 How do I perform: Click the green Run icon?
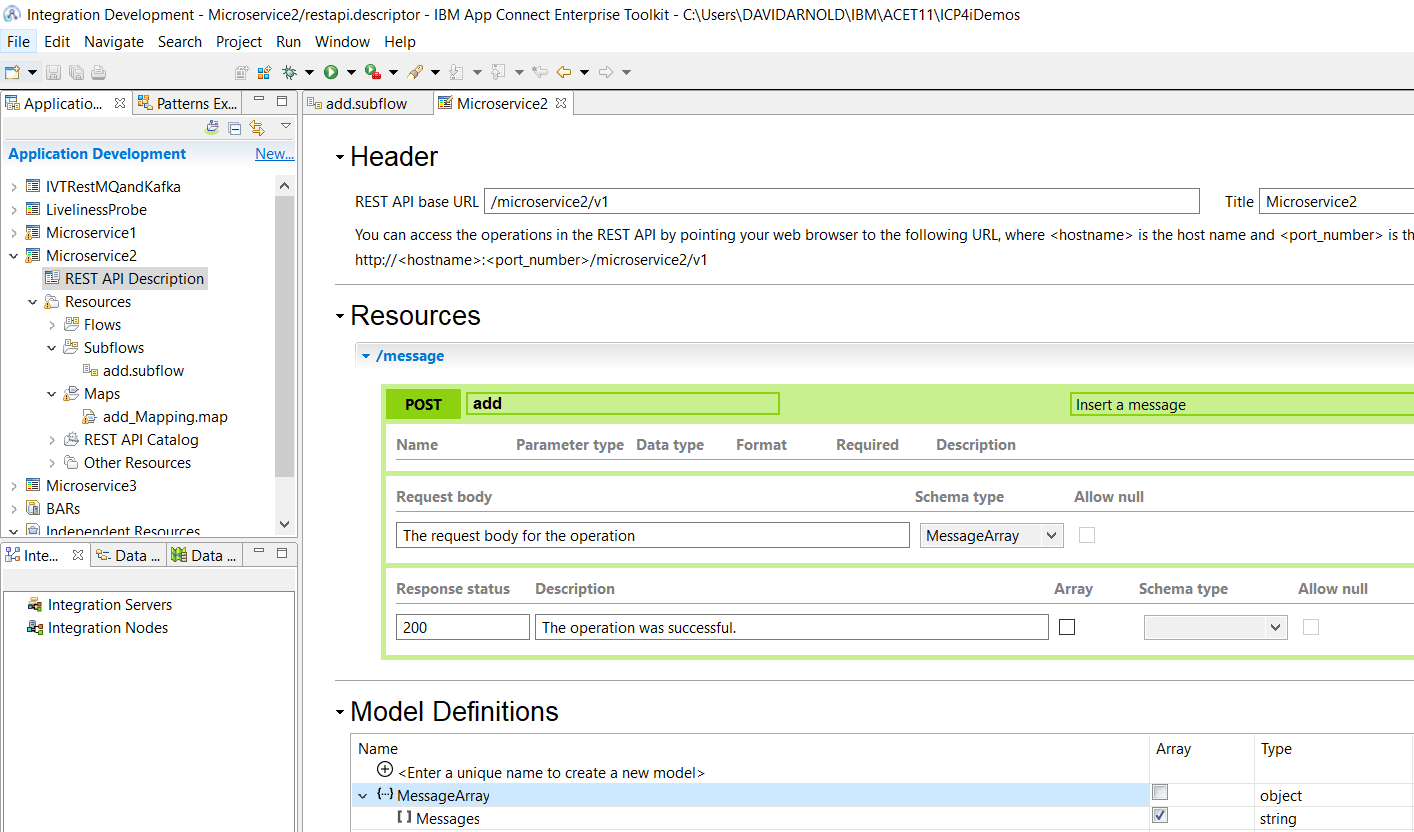tap(330, 72)
